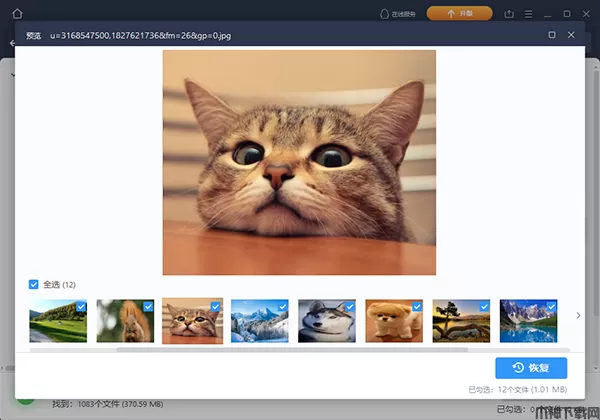600x420 pixels.
Task: Select the tree sunset thumbnail
Action: 461,321
